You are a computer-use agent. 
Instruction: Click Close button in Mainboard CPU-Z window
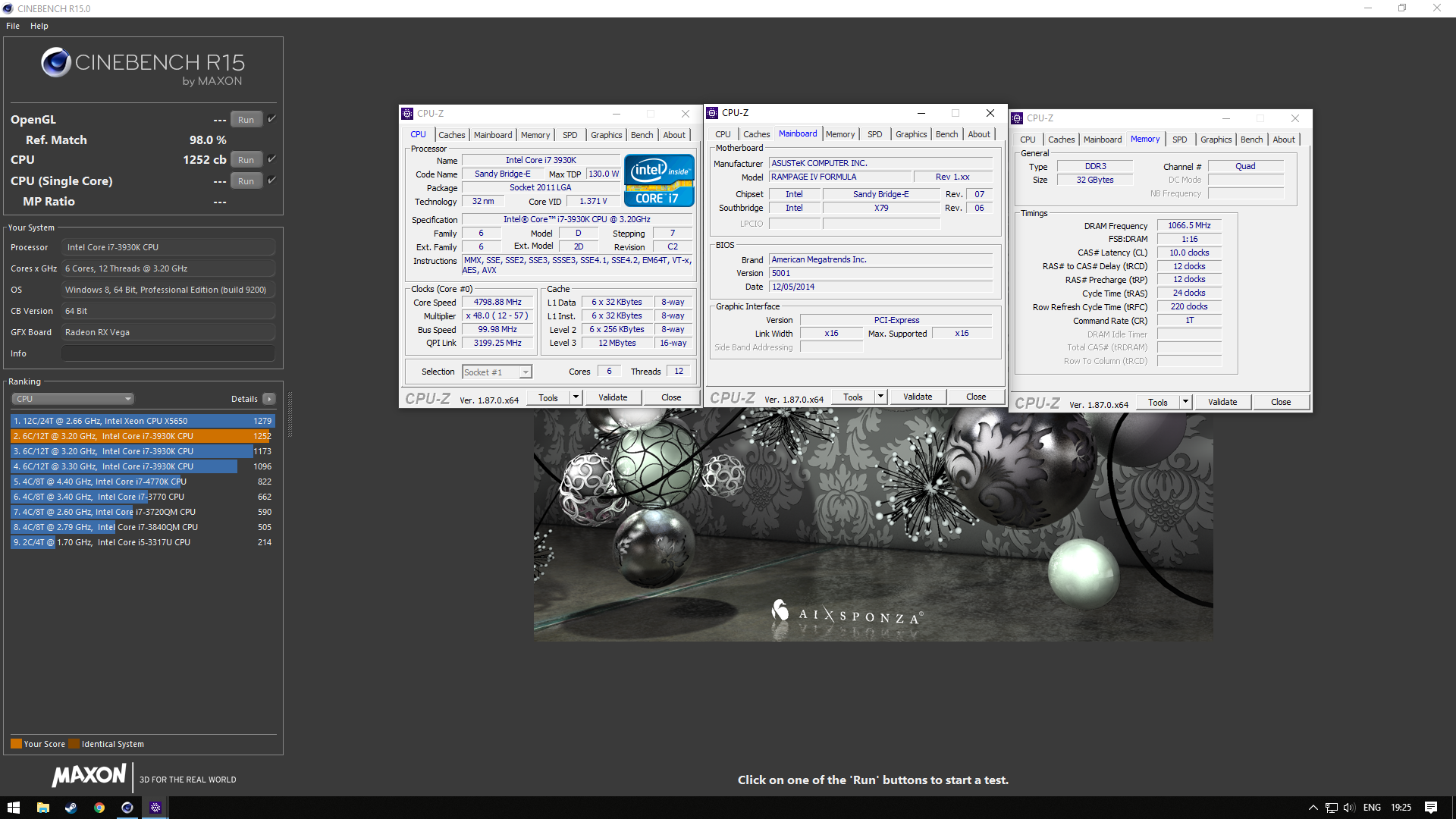pyautogui.click(x=976, y=397)
